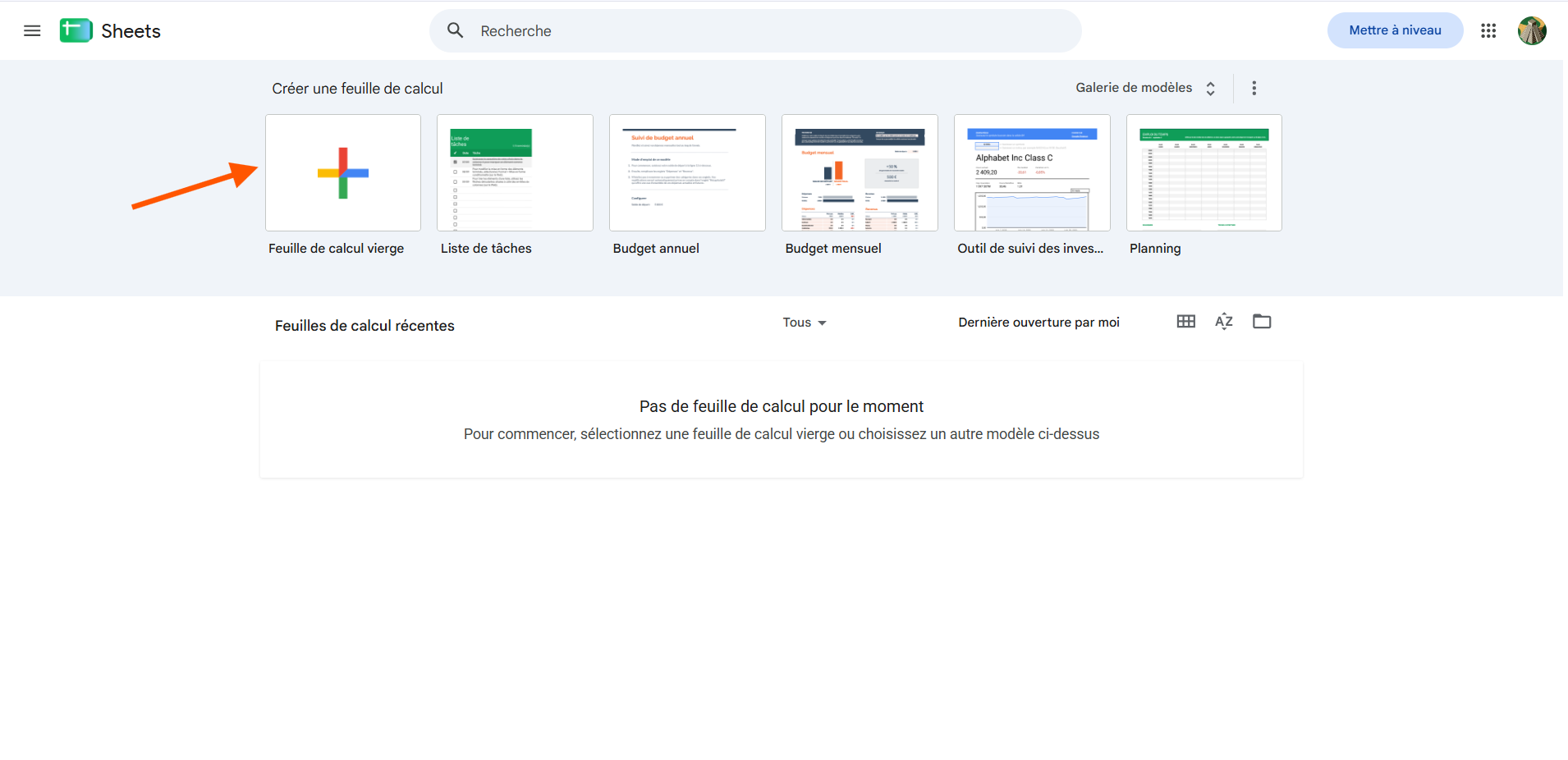Open the template section's three-dot menu
This screenshot has width=1568, height=760.
tap(1254, 88)
